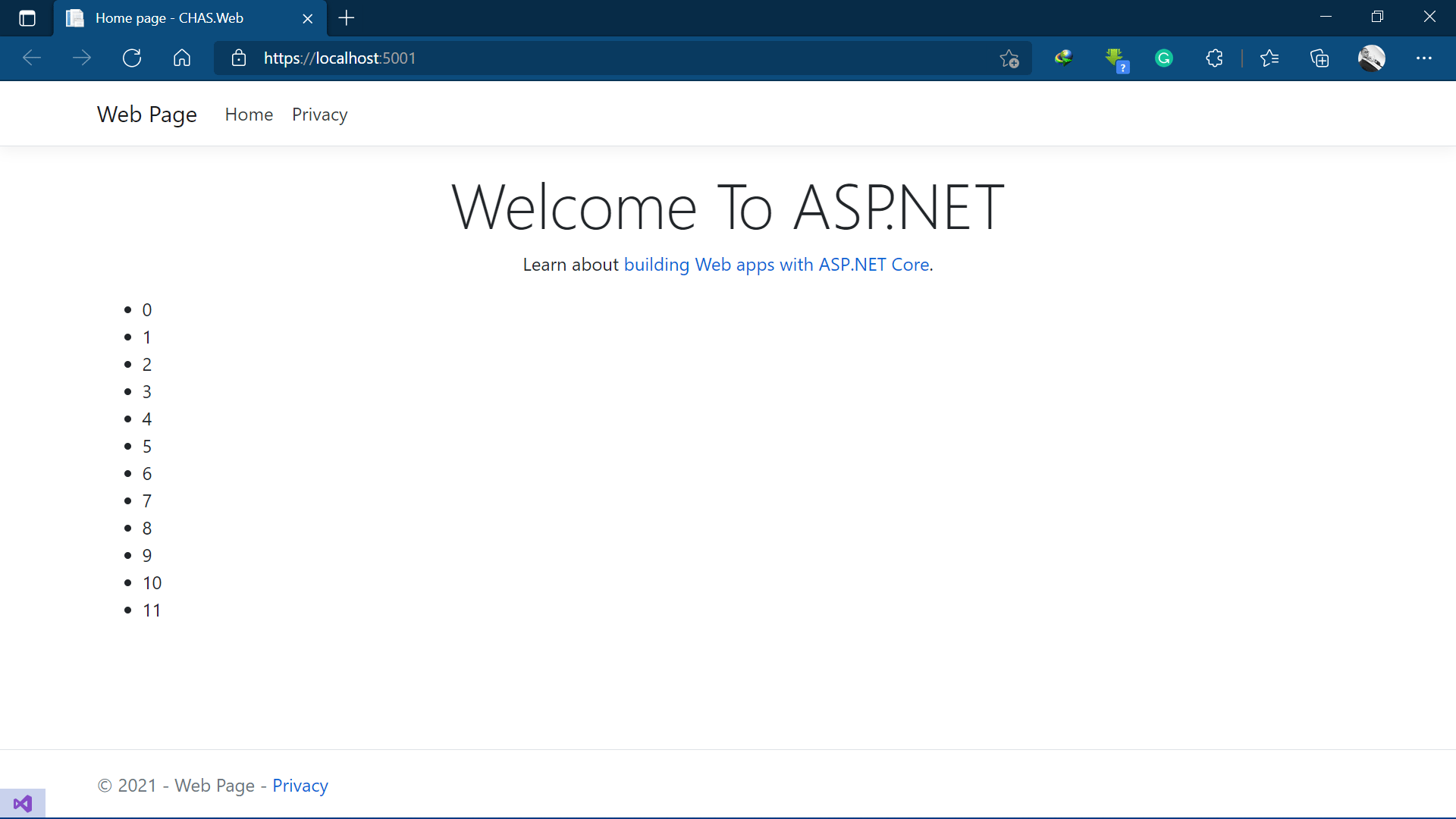Screen dimensions: 1456x819
Task: Click the browser home icon
Action: click(182, 58)
